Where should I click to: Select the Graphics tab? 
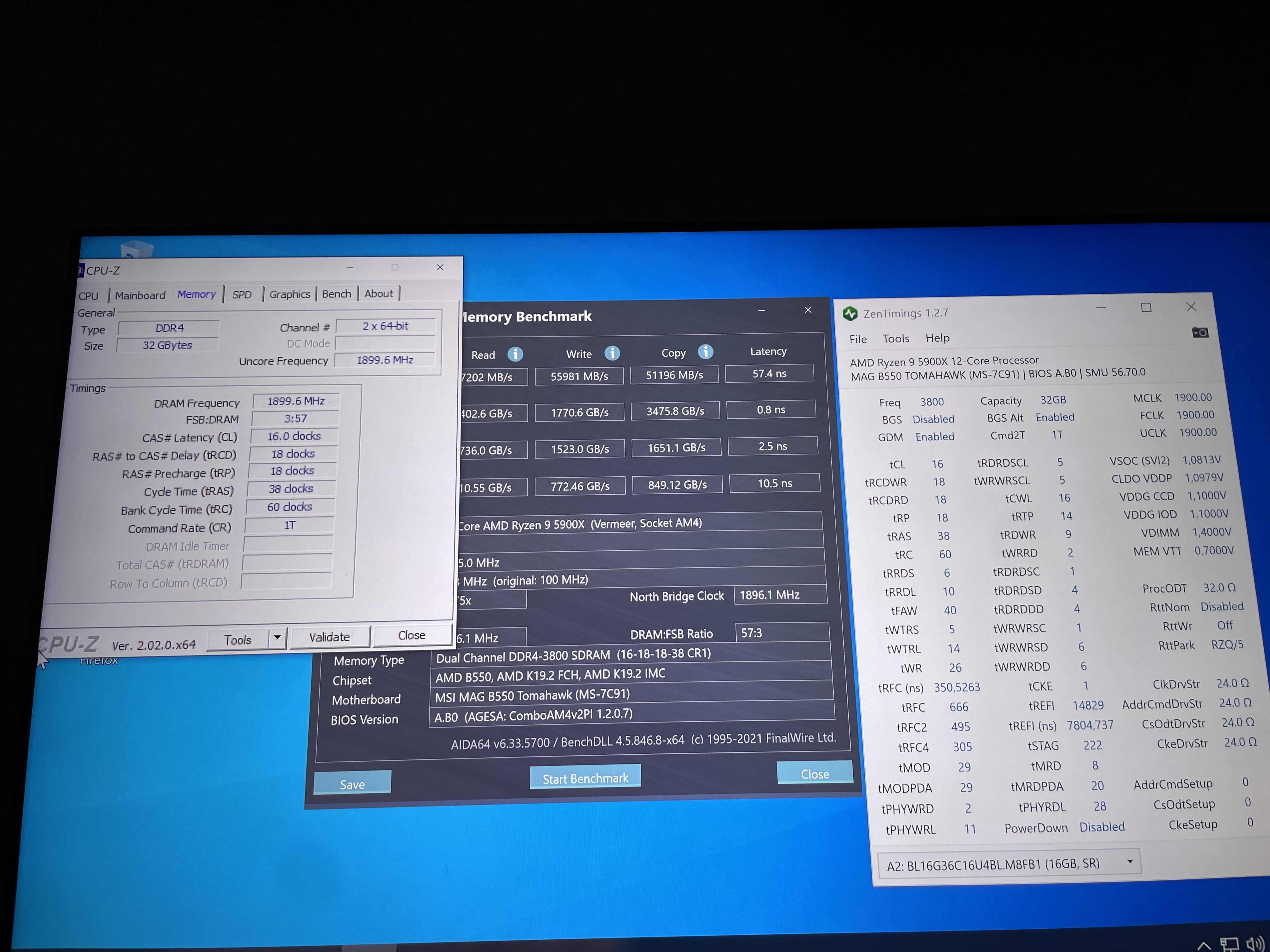[289, 294]
